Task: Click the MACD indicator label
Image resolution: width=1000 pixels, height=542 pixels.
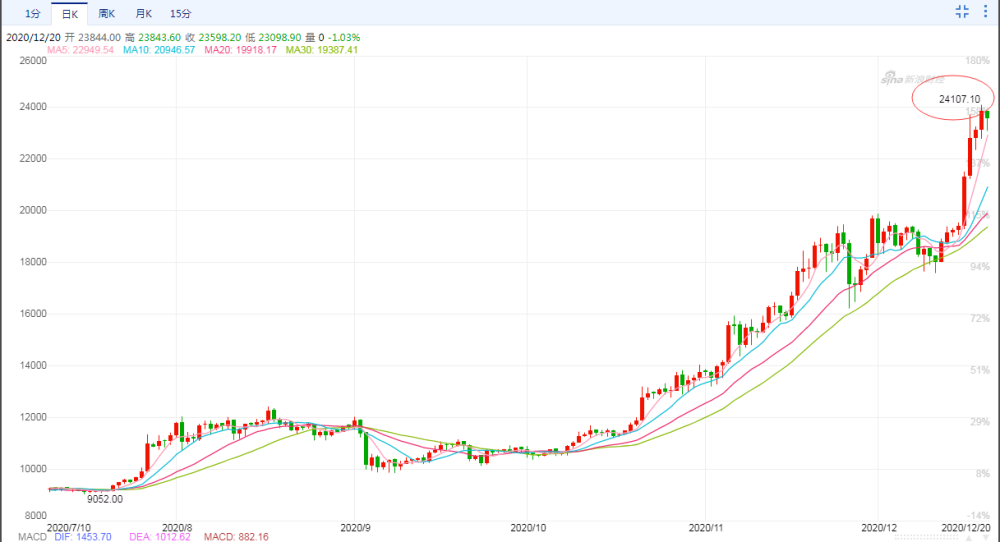Action: (32, 537)
